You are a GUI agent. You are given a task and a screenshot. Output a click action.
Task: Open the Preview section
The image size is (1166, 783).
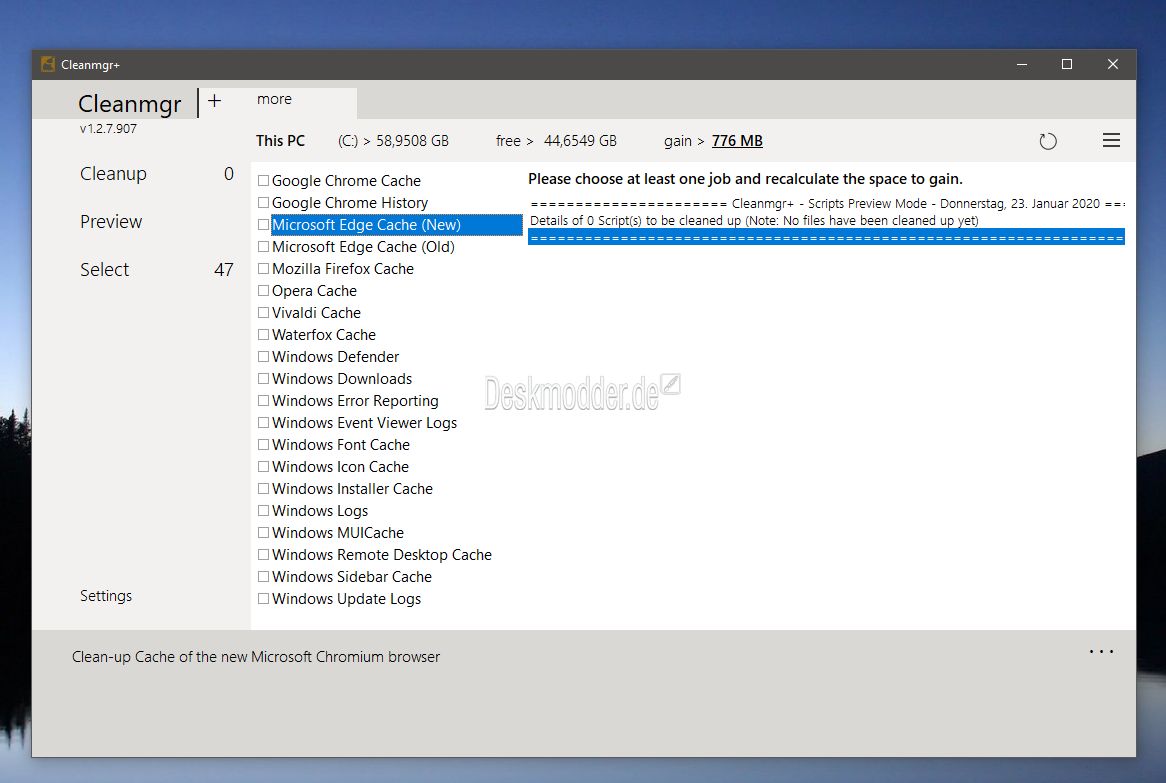(111, 222)
